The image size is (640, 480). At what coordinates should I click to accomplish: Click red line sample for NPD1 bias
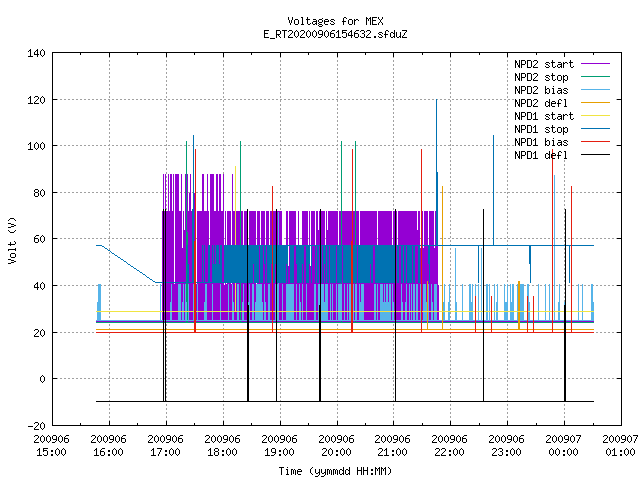(x=596, y=142)
